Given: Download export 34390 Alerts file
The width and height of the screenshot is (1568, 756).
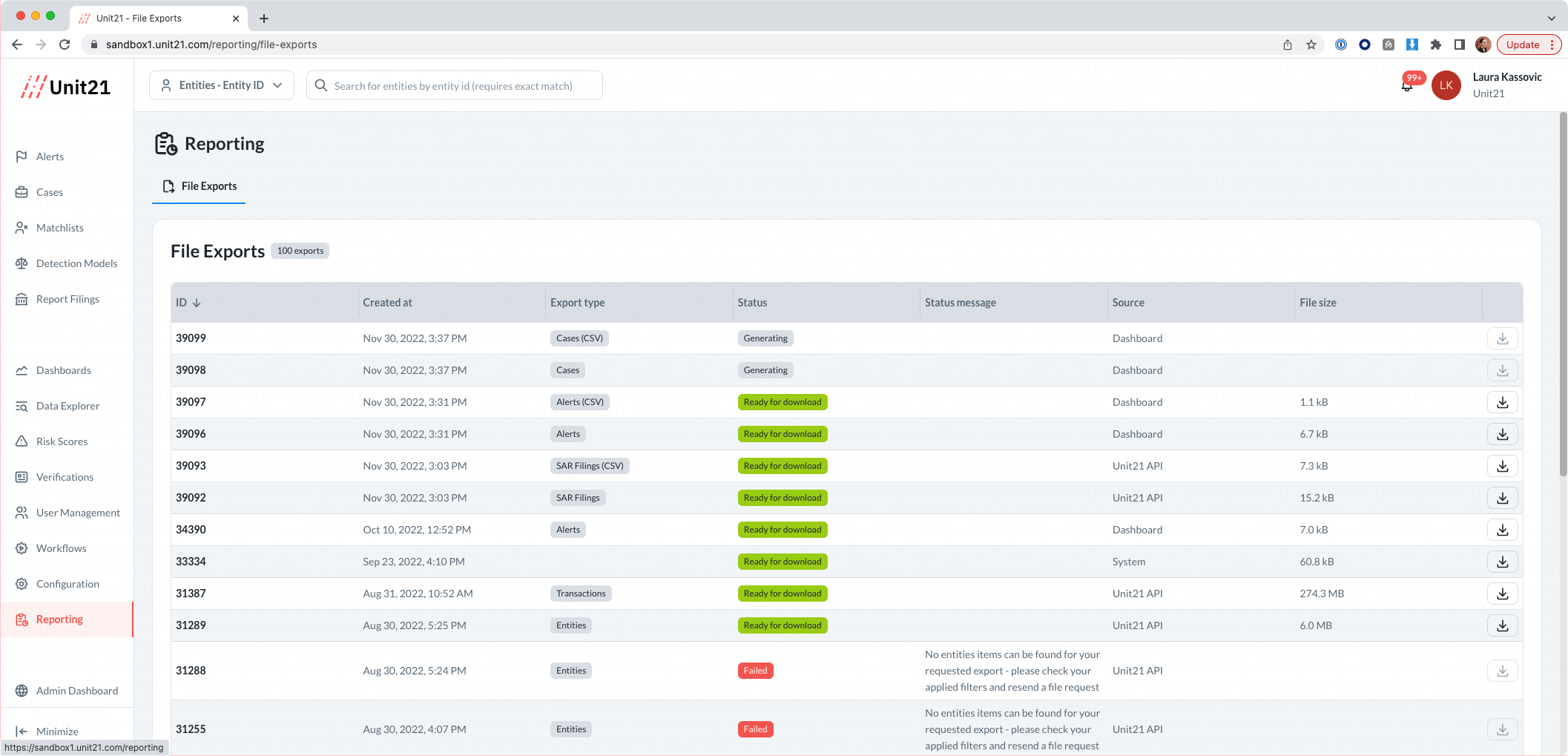Looking at the screenshot, I should (1502, 530).
